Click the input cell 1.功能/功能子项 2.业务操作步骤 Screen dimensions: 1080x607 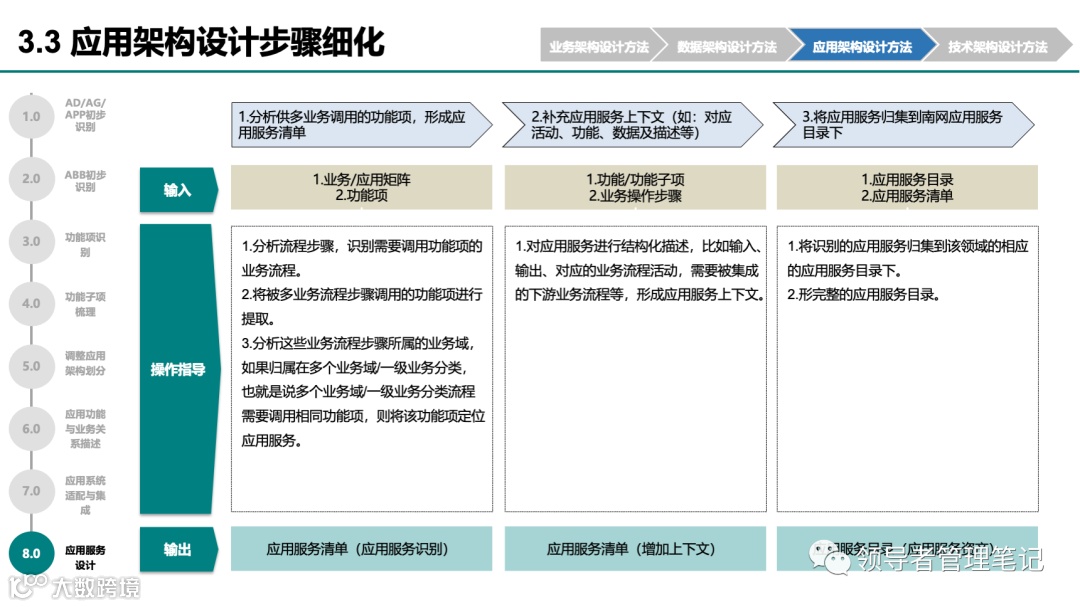coord(635,187)
